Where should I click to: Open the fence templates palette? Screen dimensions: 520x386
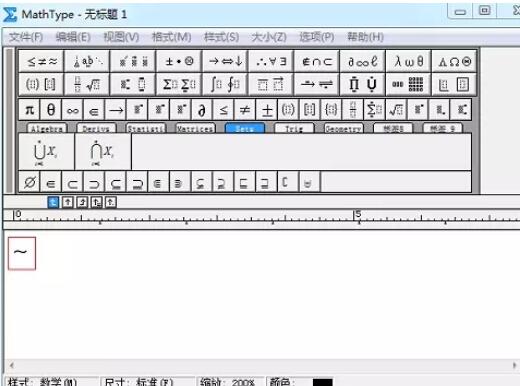pyautogui.click(x=41, y=84)
